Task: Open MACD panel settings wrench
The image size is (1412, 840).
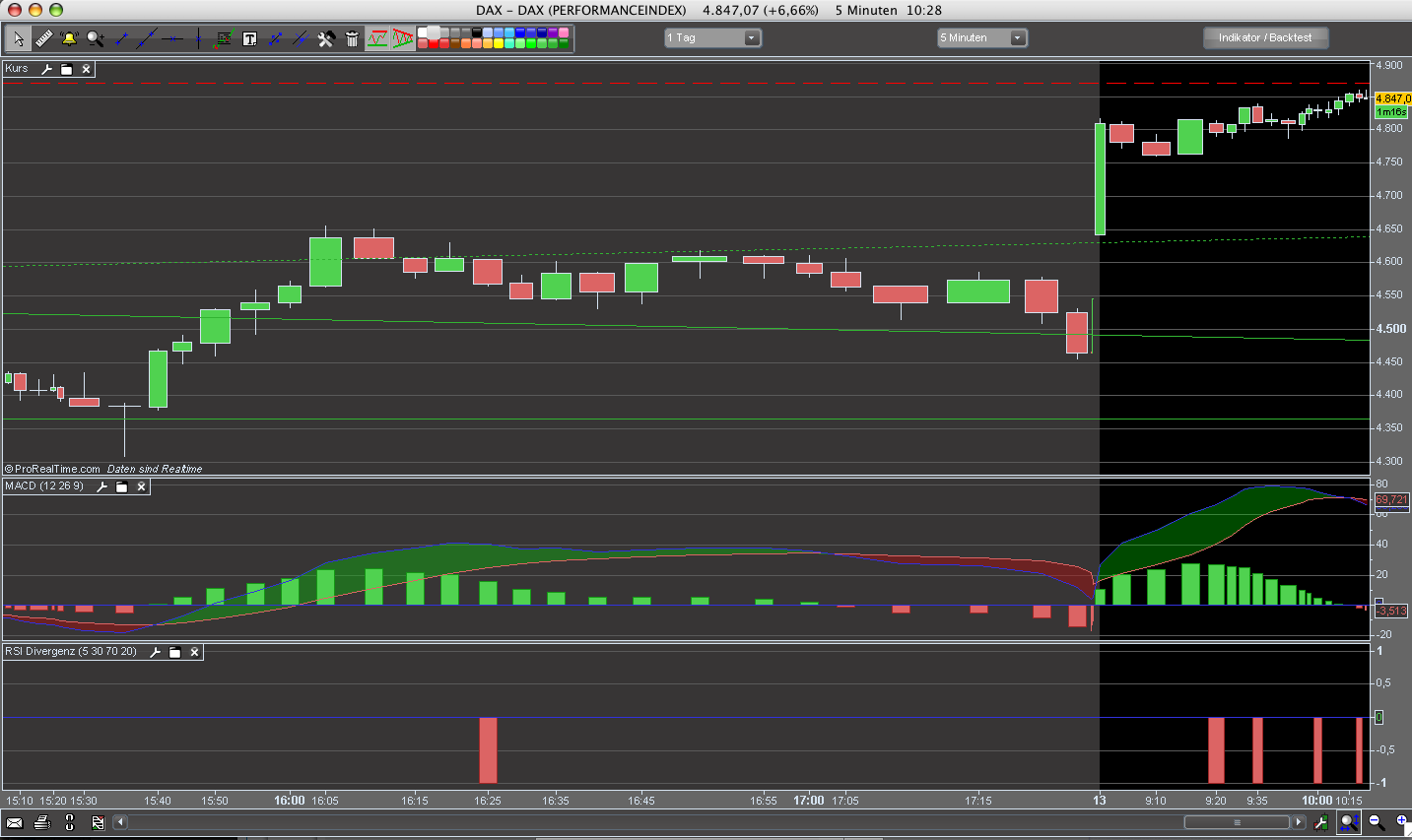Action: click(101, 486)
